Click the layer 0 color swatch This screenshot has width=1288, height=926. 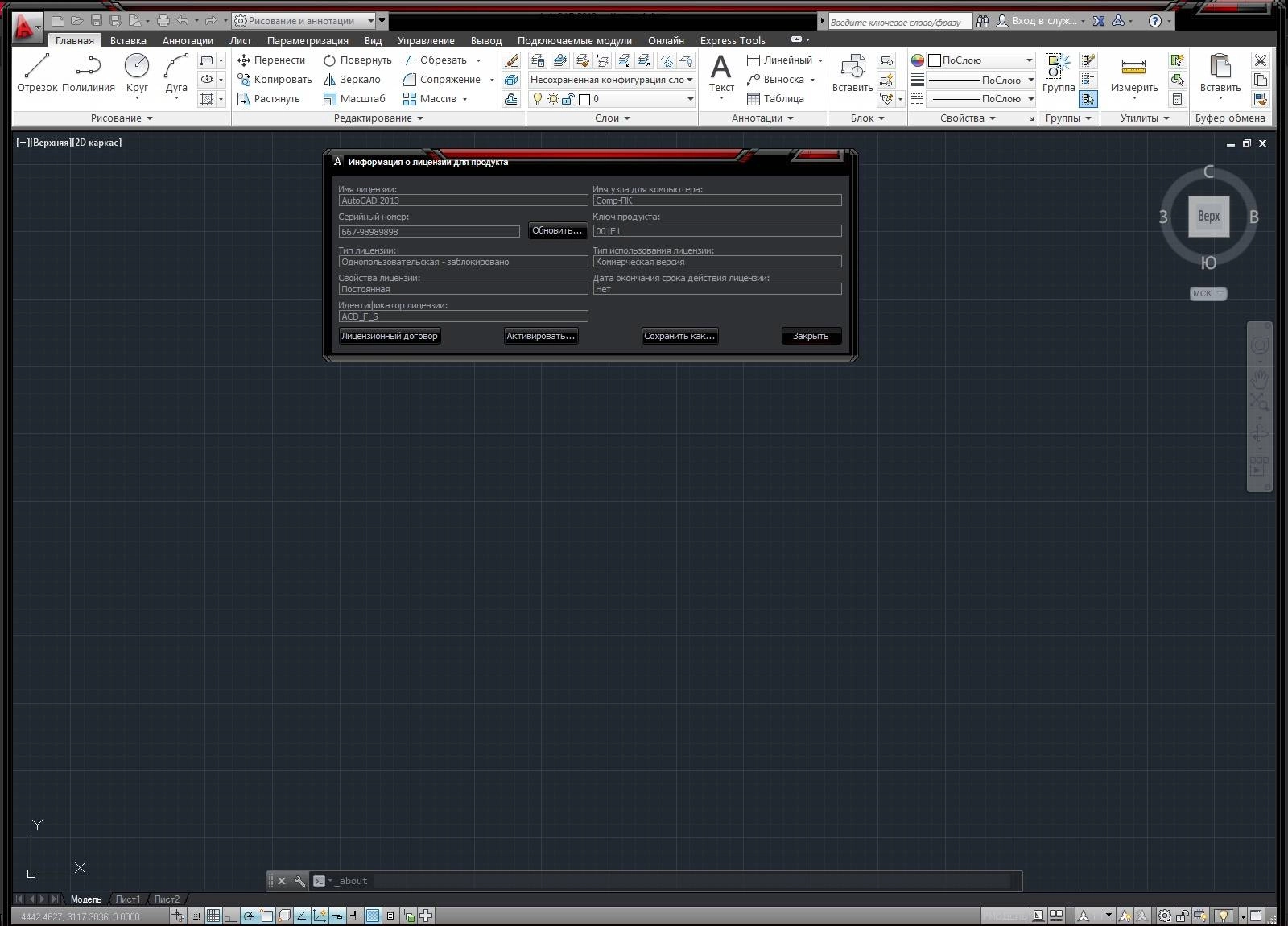[x=585, y=100]
